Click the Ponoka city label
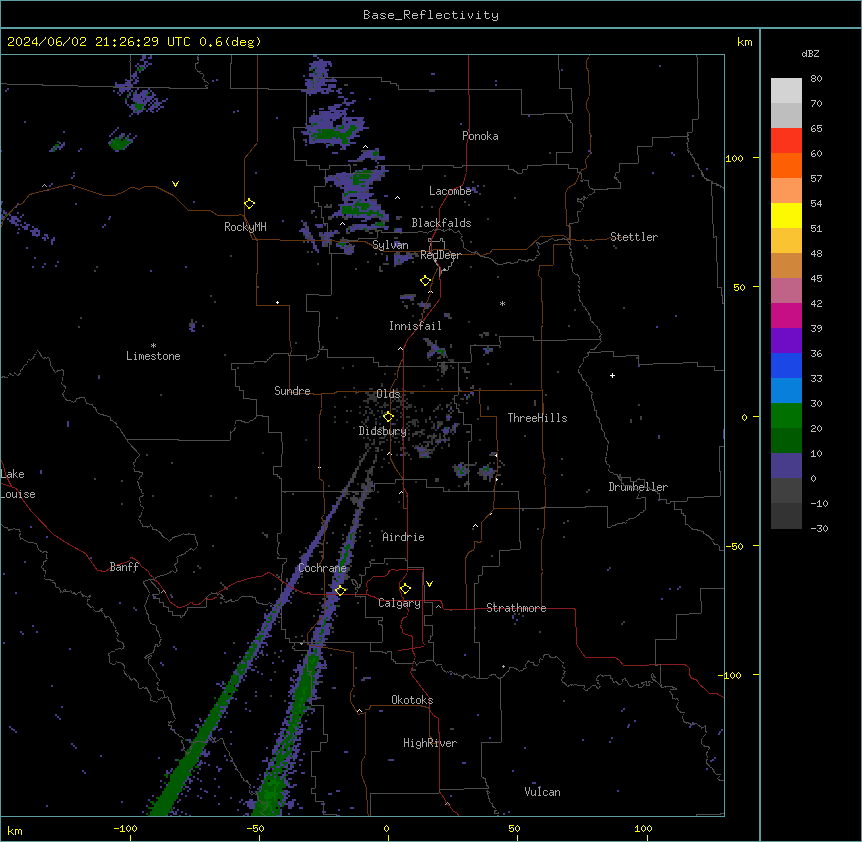Viewport: 862px width, 842px height. pos(480,136)
